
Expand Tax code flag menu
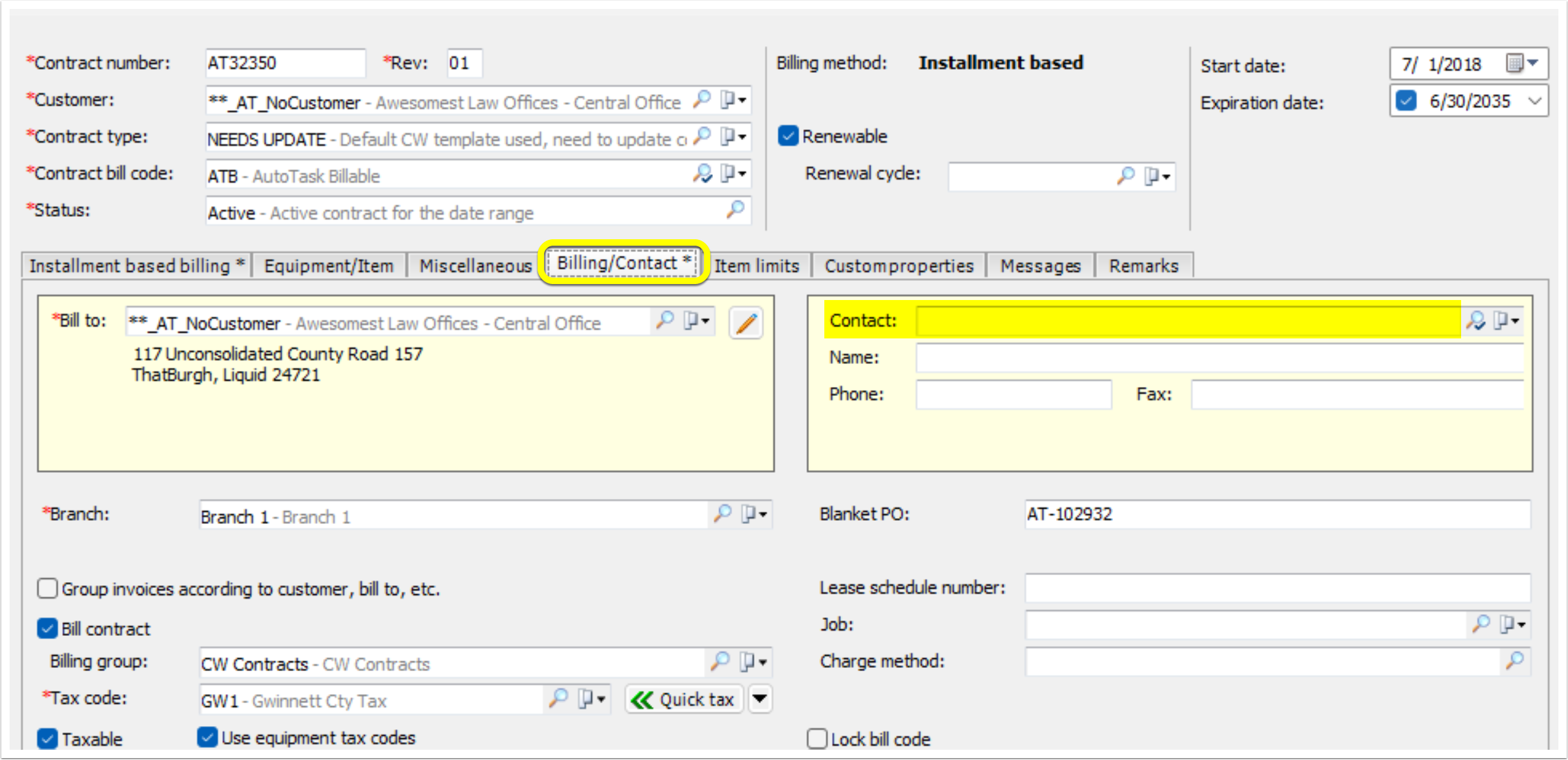(591, 698)
